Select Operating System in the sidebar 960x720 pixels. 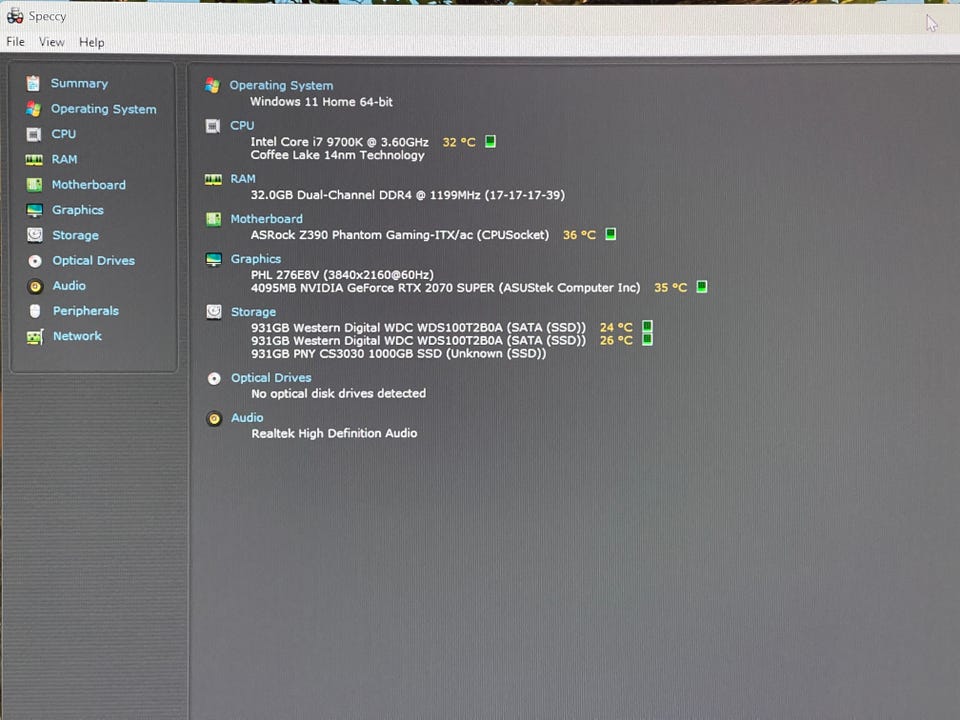pos(103,109)
